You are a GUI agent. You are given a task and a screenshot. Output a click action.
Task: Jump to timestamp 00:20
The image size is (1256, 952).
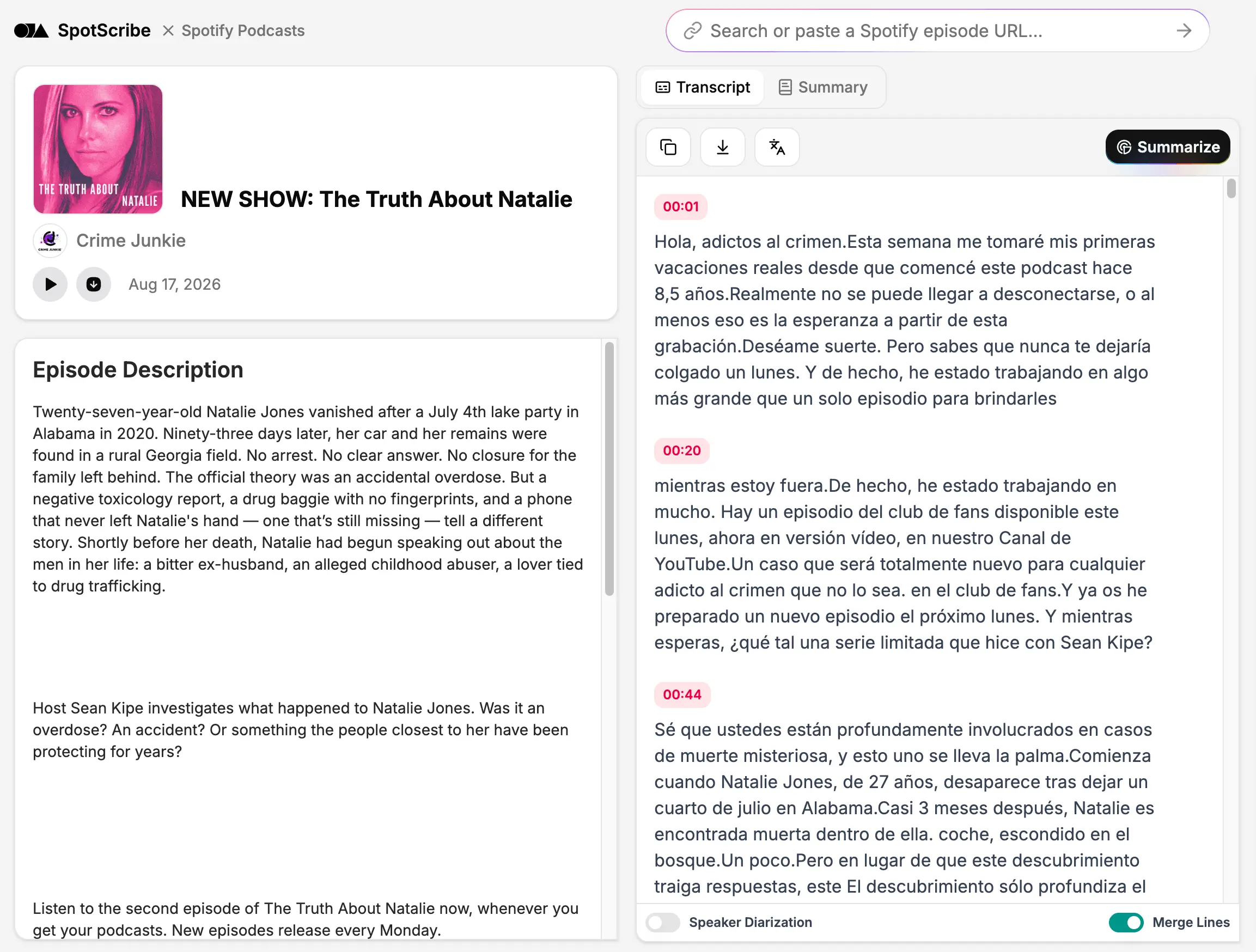[681, 451]
